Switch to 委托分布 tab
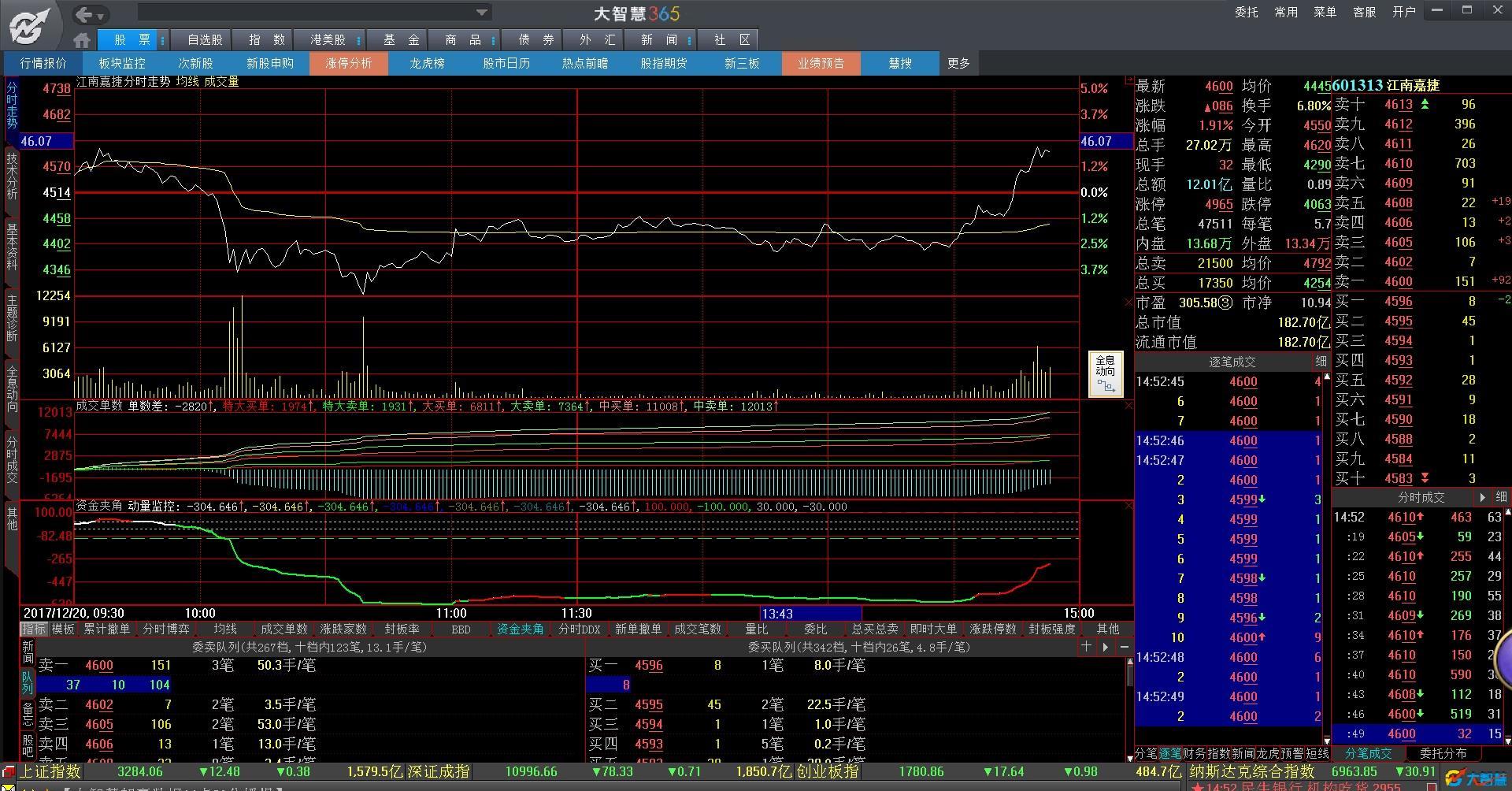This screenshot has height=791, width=1512. [1443, 754]
